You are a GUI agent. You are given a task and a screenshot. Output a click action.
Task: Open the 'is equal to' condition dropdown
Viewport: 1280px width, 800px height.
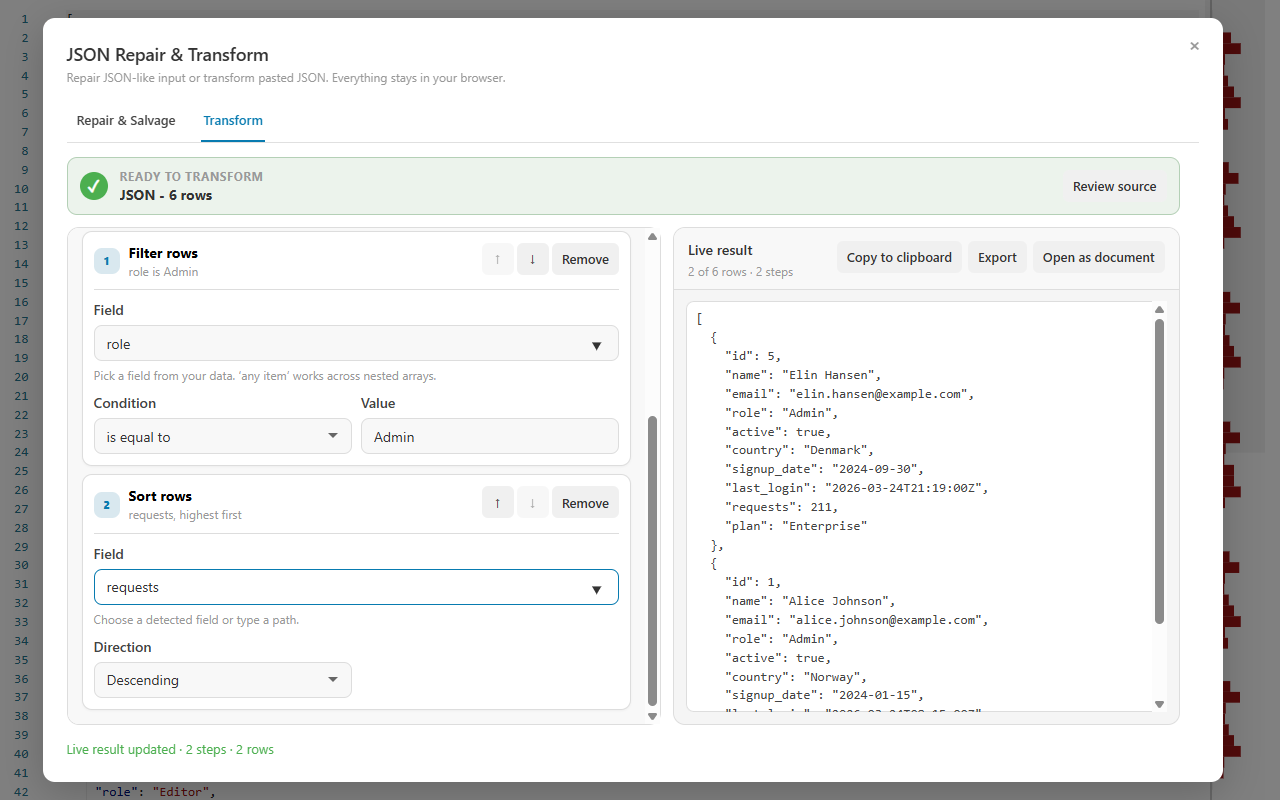223,436
